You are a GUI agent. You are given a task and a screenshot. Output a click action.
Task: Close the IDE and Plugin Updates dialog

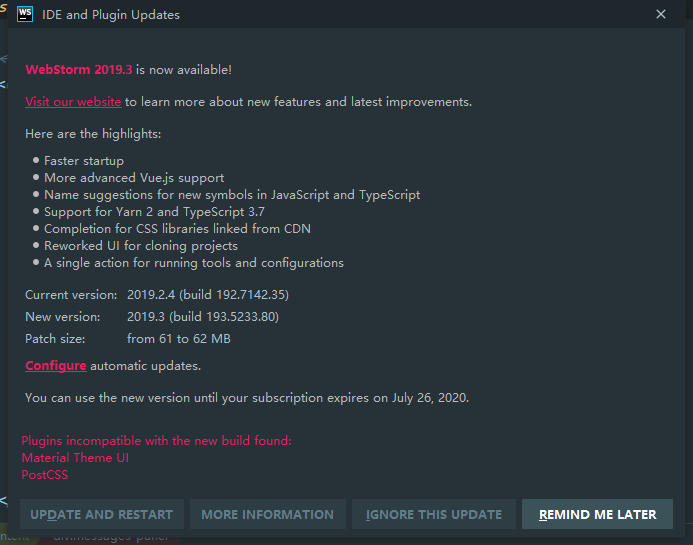tap(661, 15)
